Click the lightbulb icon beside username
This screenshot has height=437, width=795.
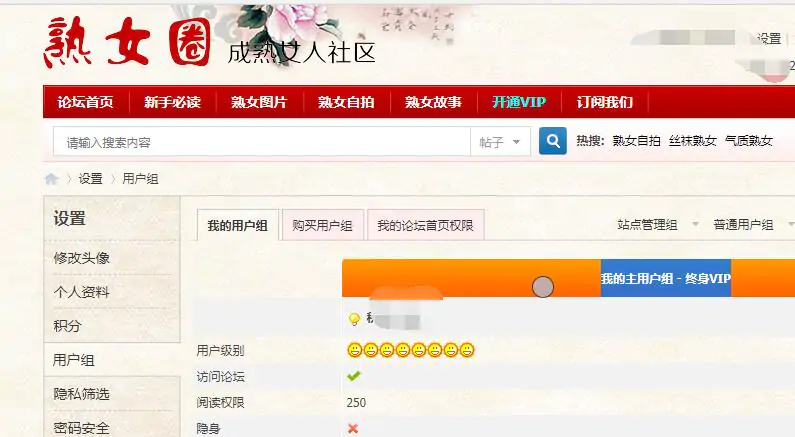click(x=354, y=318)
